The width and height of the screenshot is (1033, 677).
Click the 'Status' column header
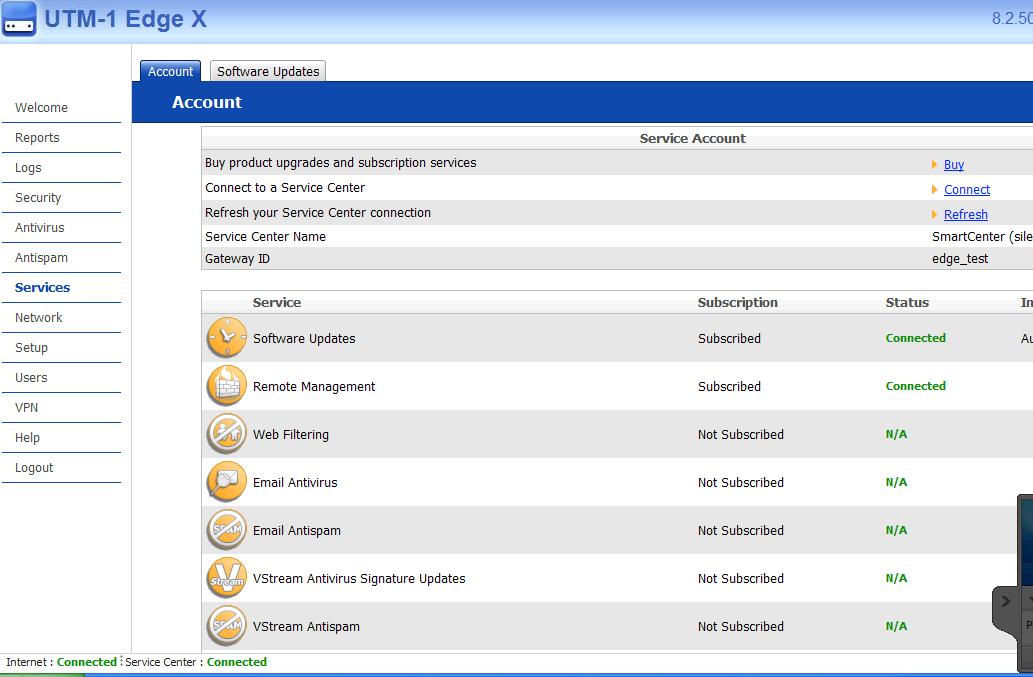pyautogui.click(x=907, y=302)
